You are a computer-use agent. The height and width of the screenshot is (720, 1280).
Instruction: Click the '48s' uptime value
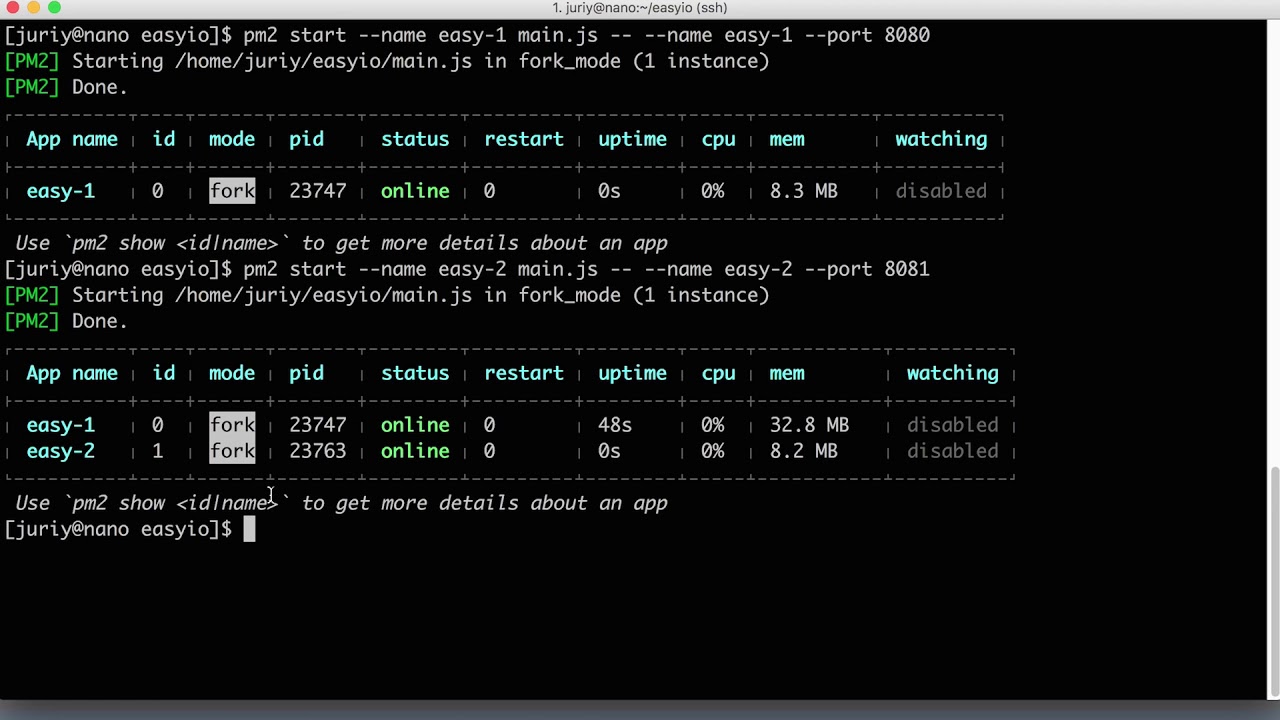615,425
